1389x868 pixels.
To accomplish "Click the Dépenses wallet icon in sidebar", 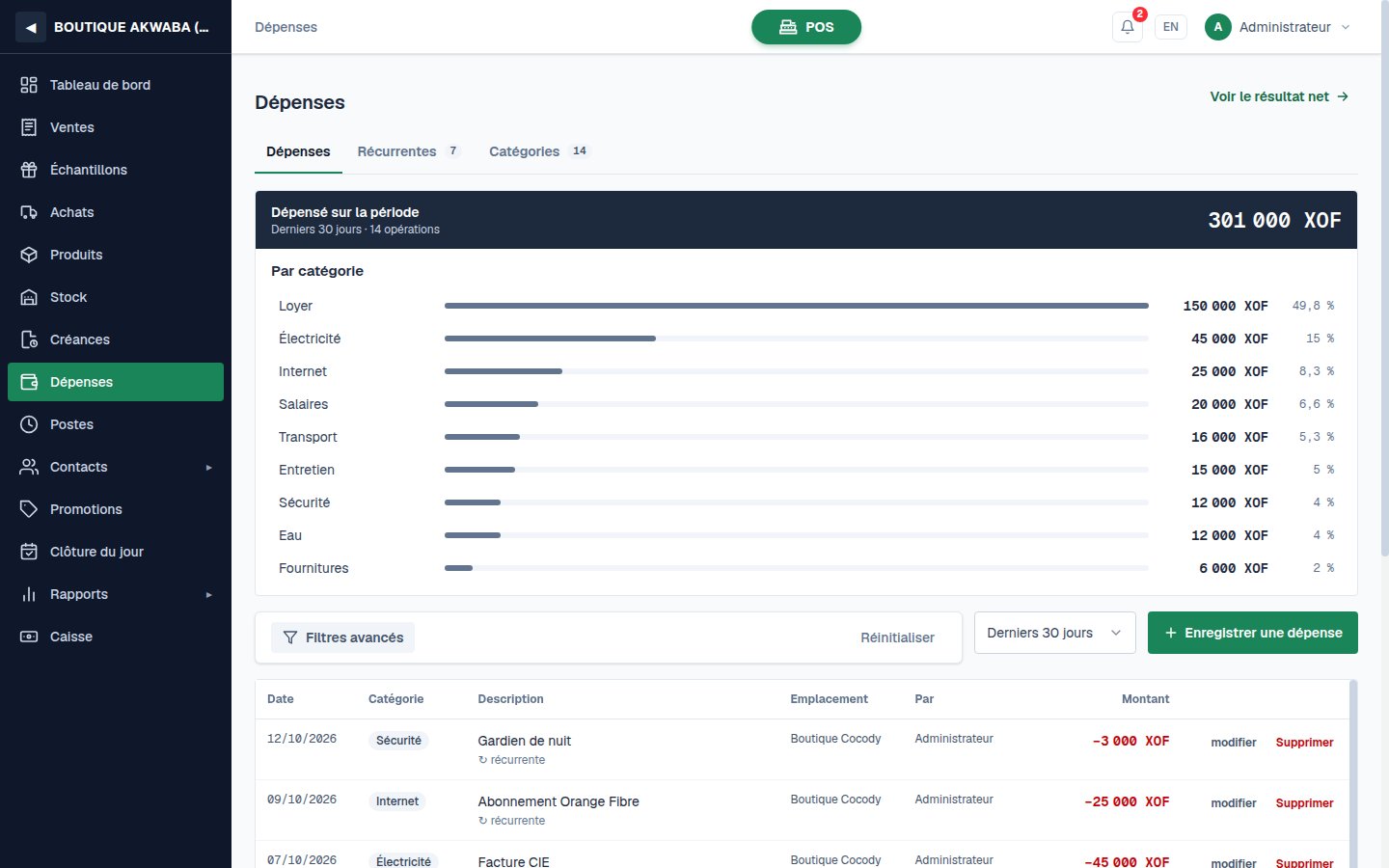I will pyautogui.click(x=29, y=382).
